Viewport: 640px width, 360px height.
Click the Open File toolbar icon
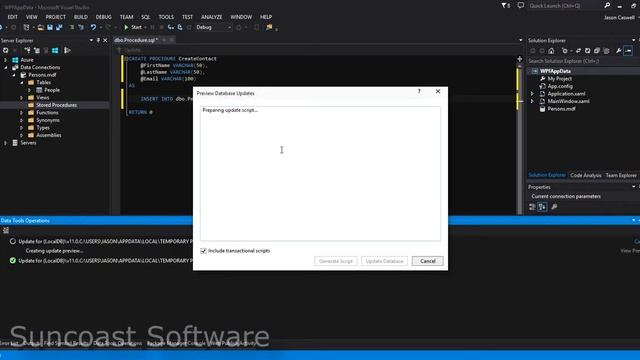[40, 27]
